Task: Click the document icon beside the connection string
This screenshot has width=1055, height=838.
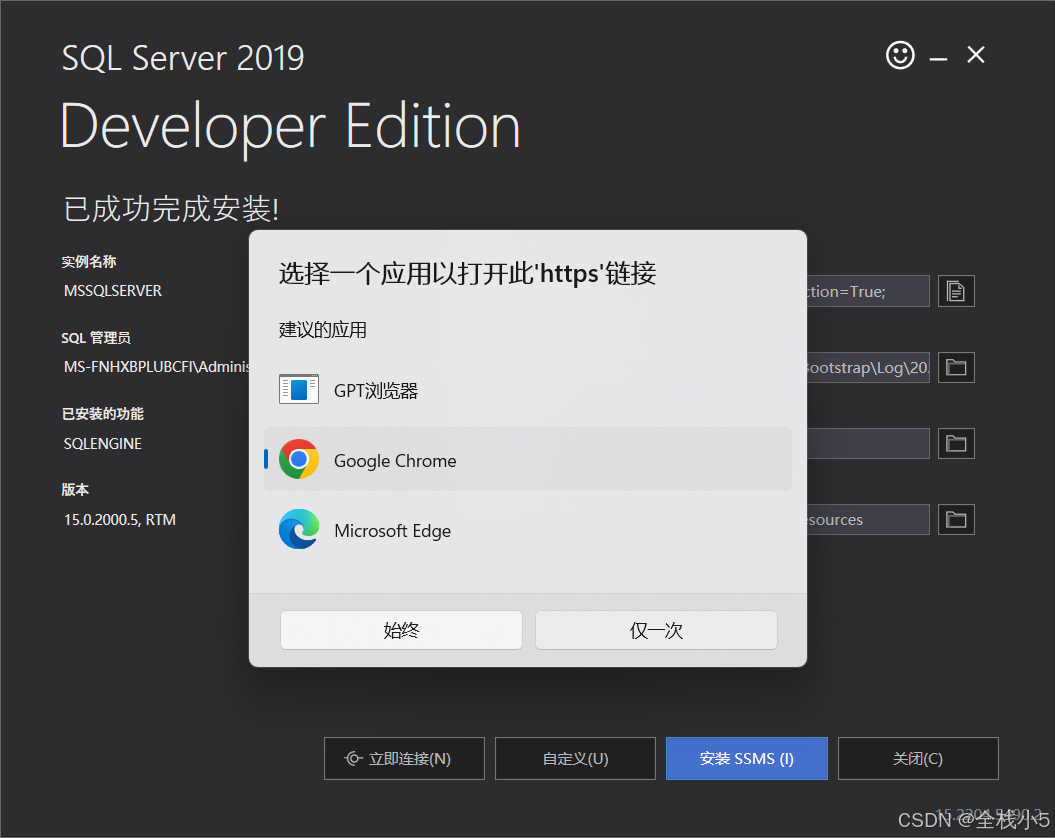Action: click(x=955, y=291)
